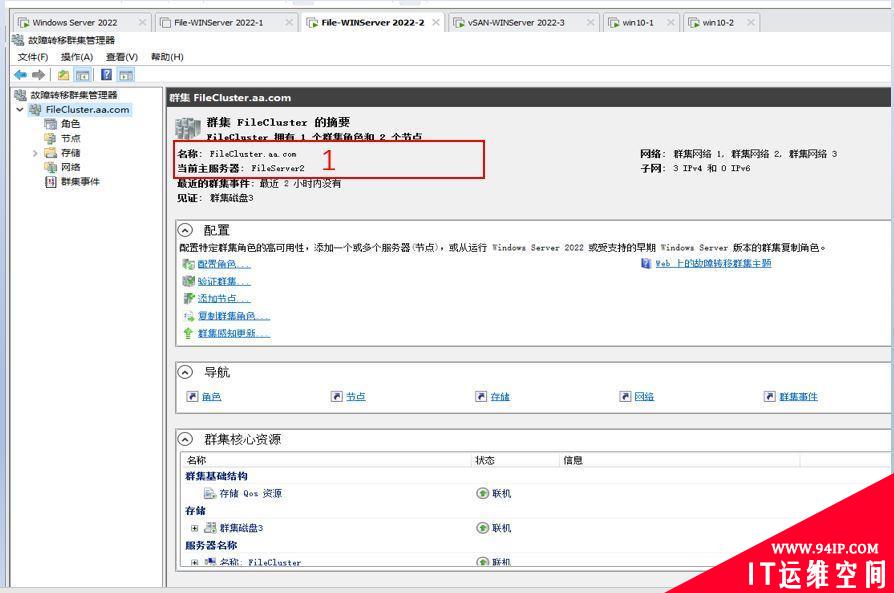The width and height of the screenshot is (894, 593).
Task: Click the 故障转移群集管理器 title bar app icon
Action: click(x=18, y=40)
